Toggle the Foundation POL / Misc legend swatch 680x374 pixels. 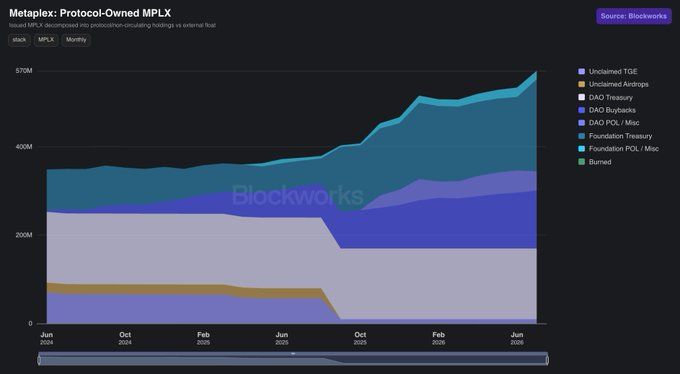pyautogui.click(x=582, y=149)
